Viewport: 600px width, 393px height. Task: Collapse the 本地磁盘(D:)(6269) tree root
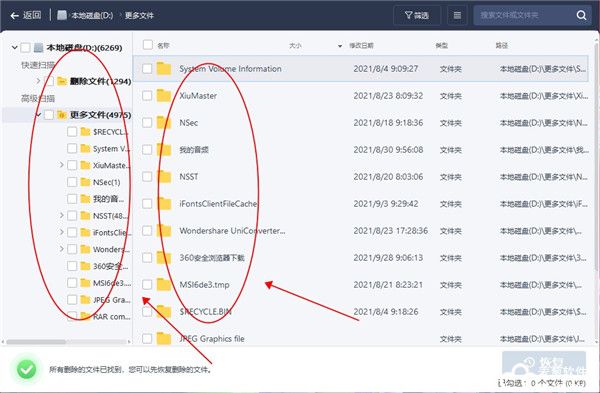[x=14, y=48]
